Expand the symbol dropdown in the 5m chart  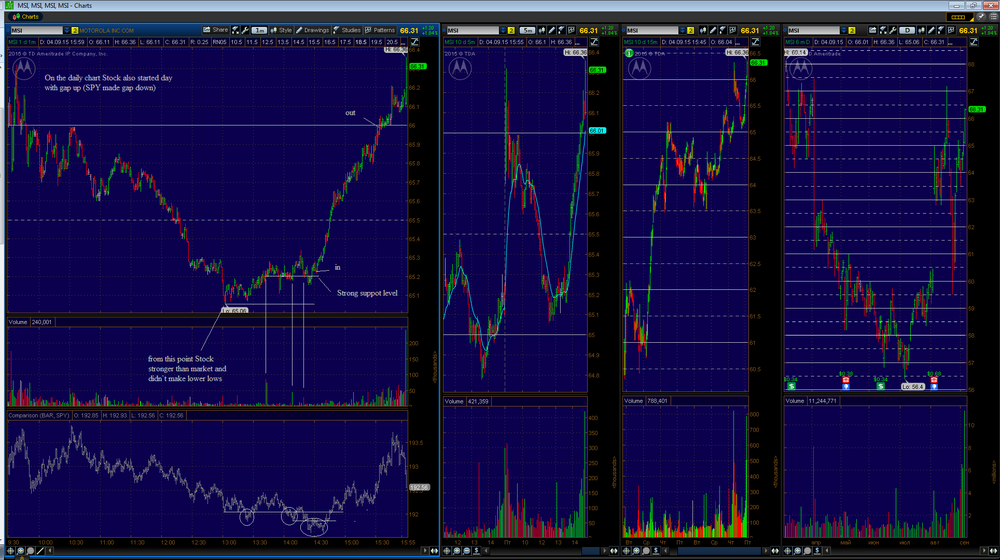pyautogui.click(x=503, y=31)
